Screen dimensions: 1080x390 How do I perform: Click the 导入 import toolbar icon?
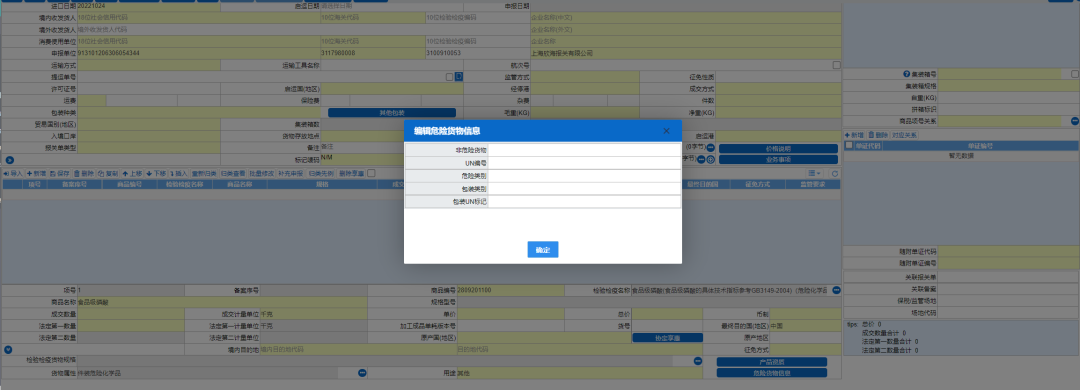[x=13, y=173]
